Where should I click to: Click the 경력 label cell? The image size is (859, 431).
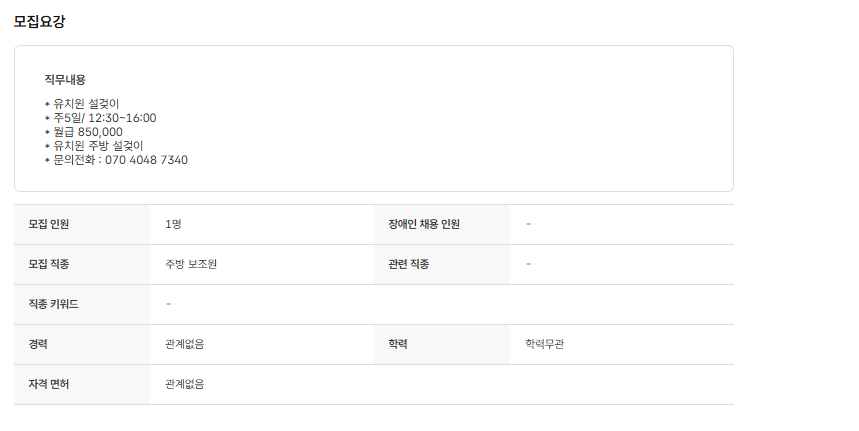pos(39,344)
